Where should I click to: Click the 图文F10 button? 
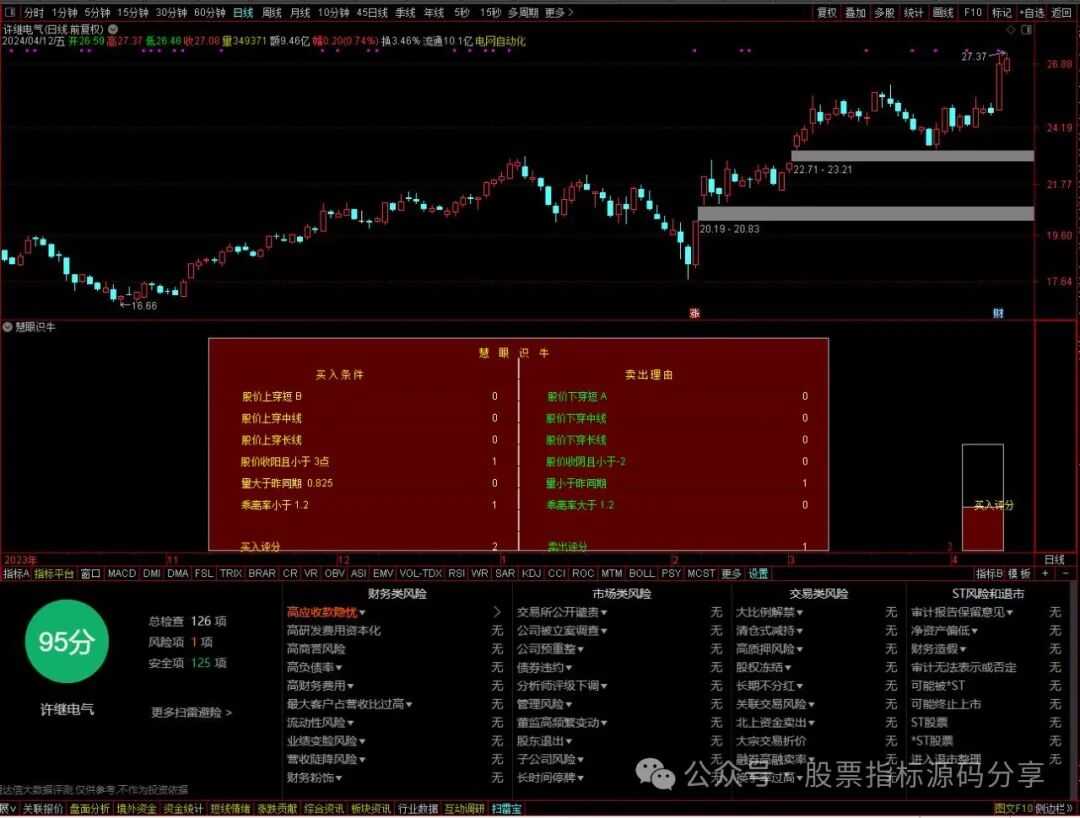click(1013, 808)
